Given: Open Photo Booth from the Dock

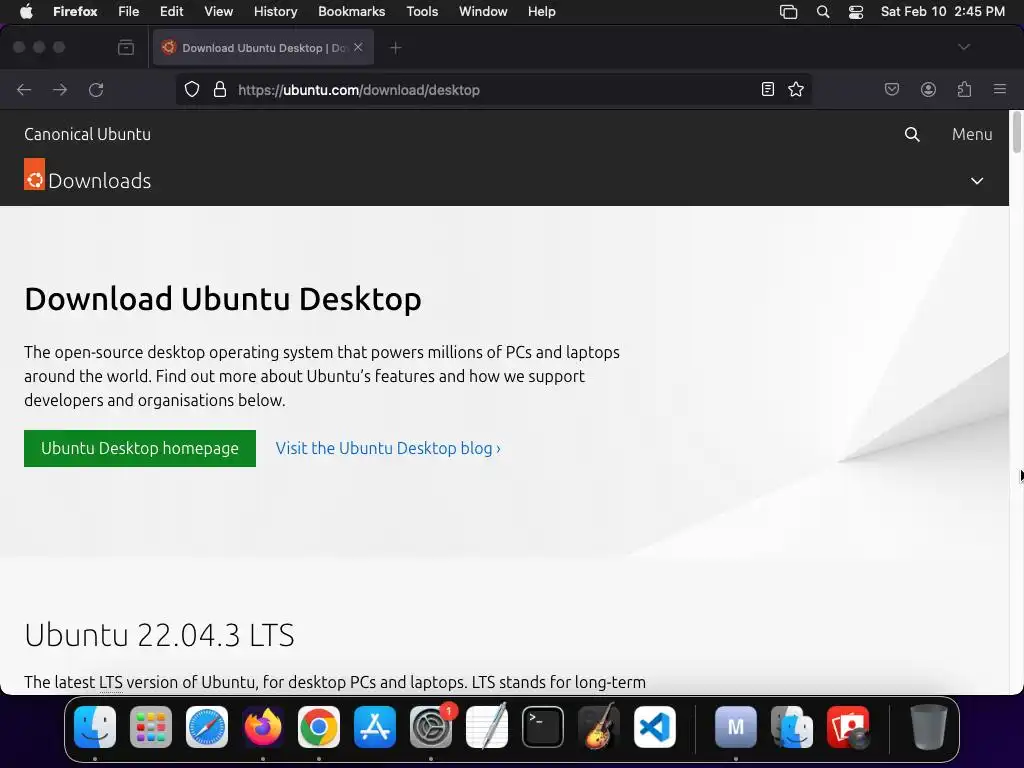Looking at the screenshot, I should pos(848,727).
